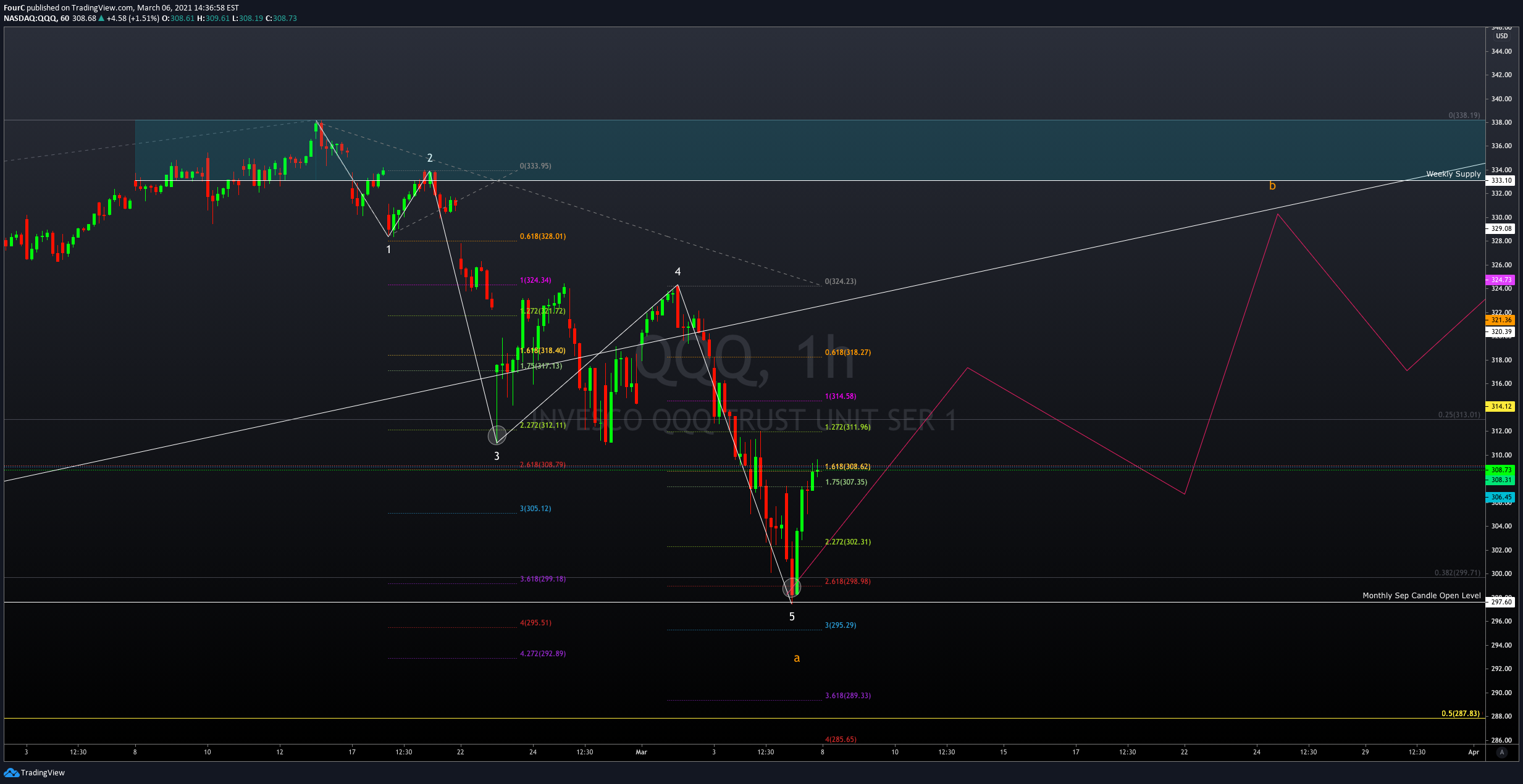Image resolution: width=1523 pixels, height=784 pixels.
Task: Click the 0(324.23) fib label
Action: coord(841,281)
